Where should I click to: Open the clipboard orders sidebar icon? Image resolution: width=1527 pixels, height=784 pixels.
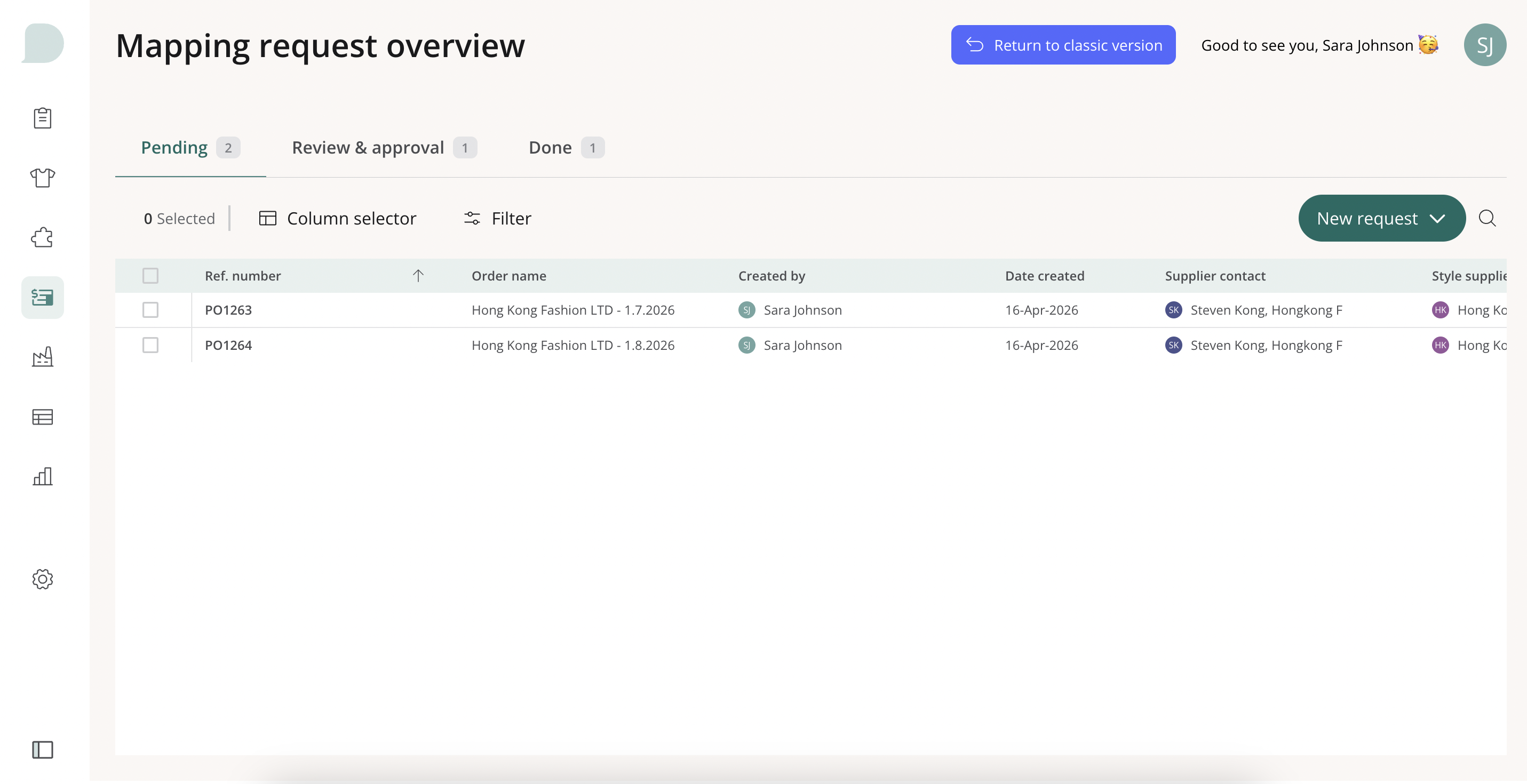click(x=43, y=118)
